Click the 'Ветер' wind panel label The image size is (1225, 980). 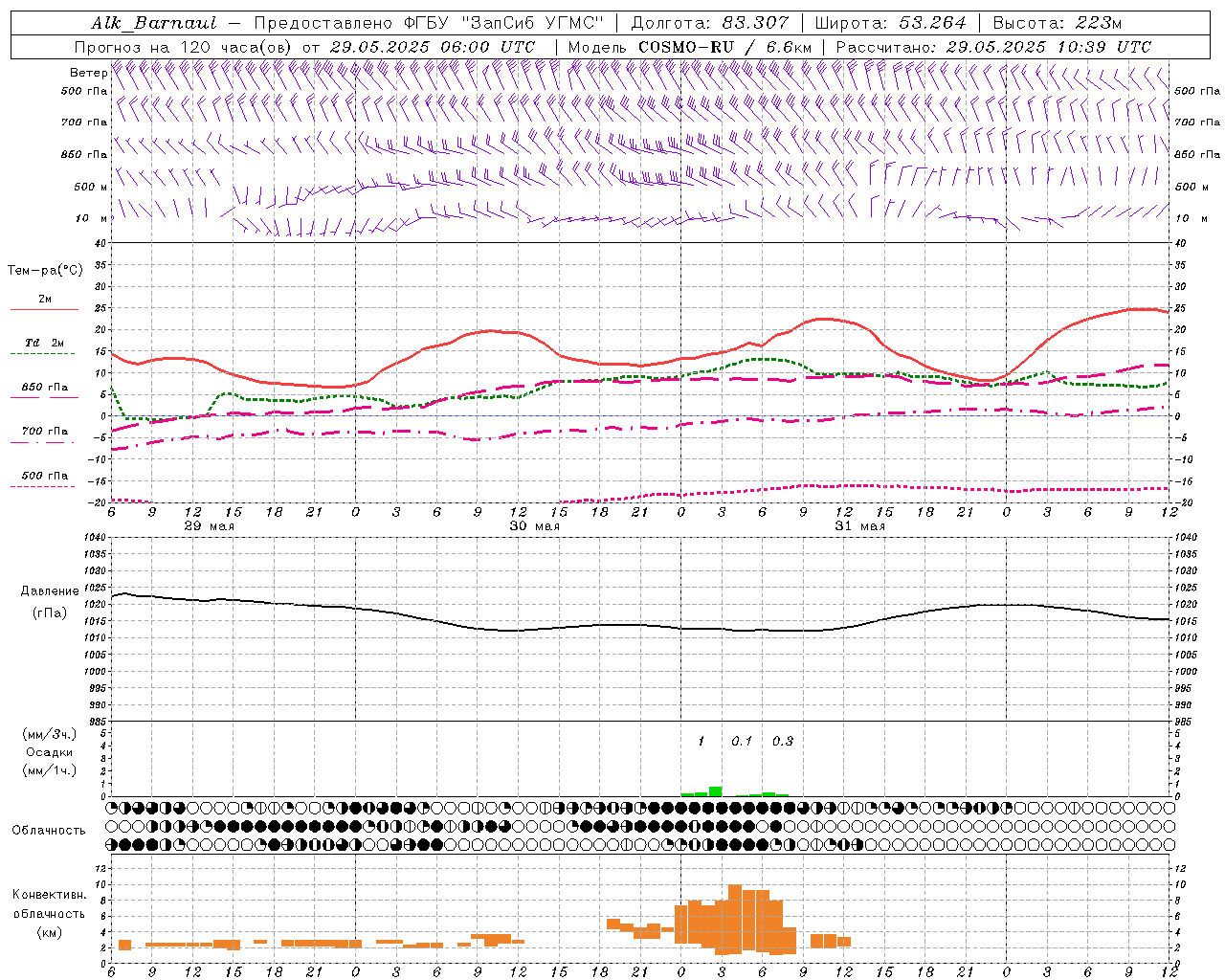pyautogui.click(x=88, y=73)
